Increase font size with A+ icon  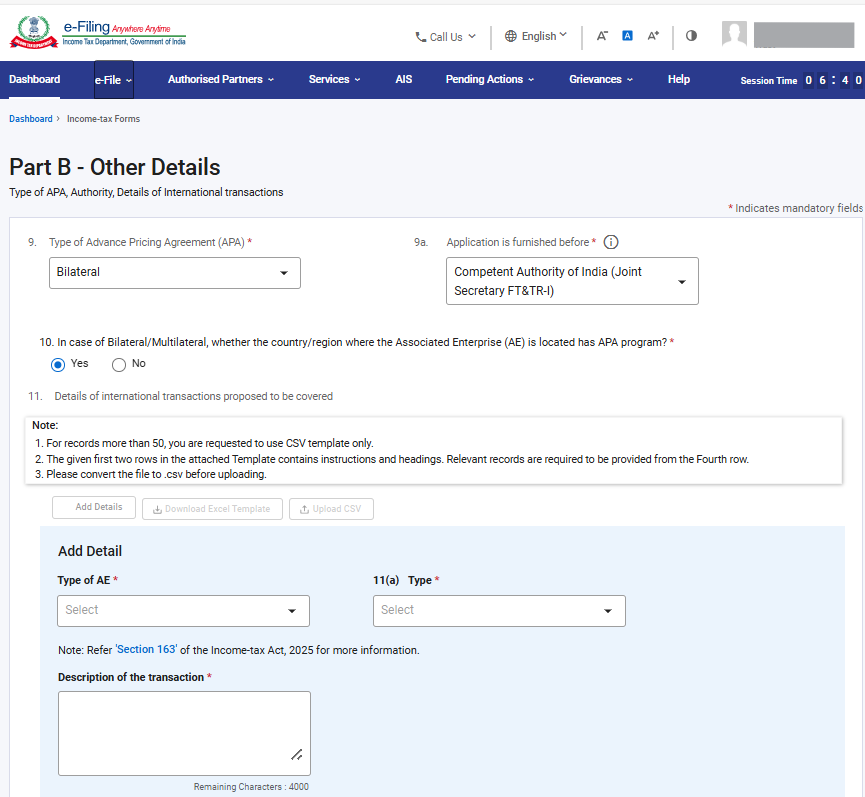[x=653, y=36]
